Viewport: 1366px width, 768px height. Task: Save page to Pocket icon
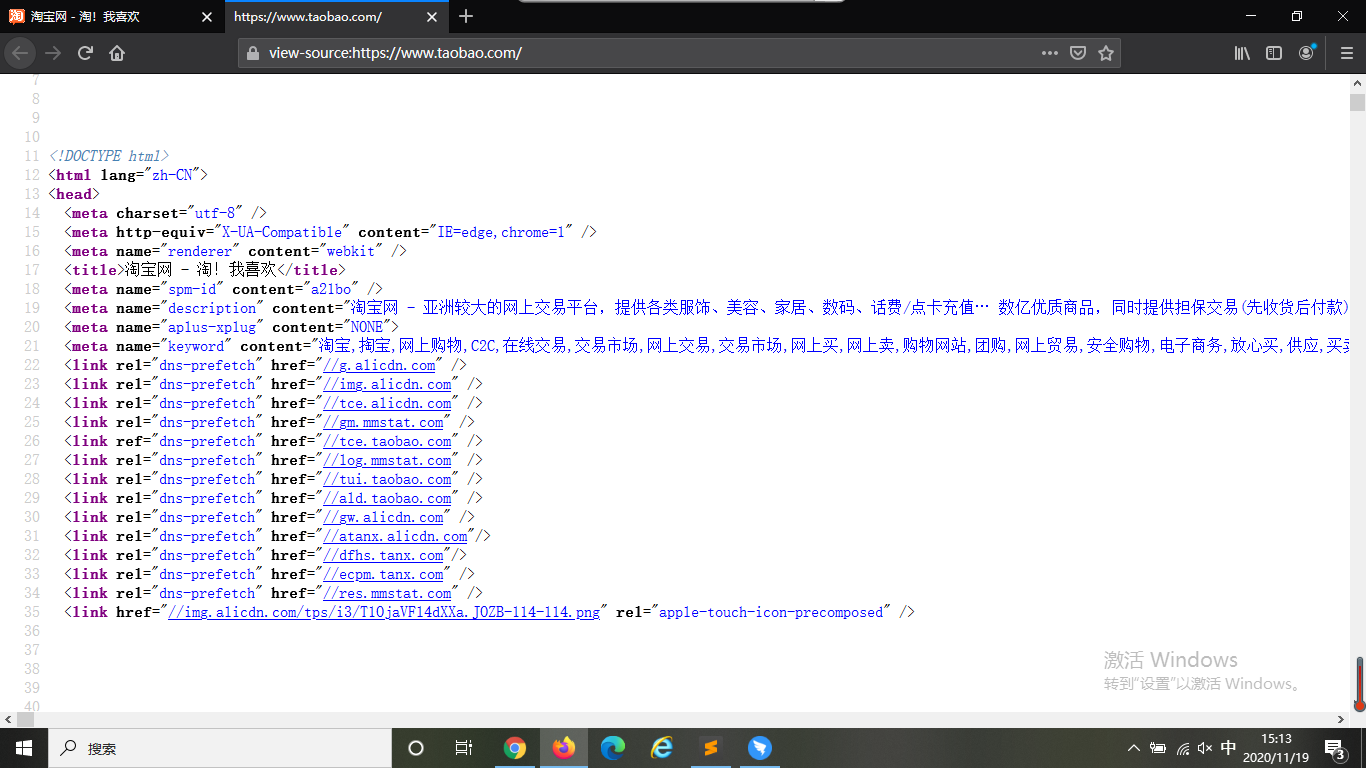click(x=1078, y=53)
